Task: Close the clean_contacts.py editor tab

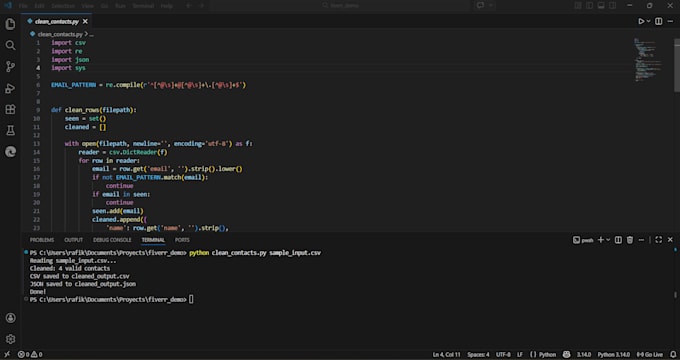Action: point(85,21)
